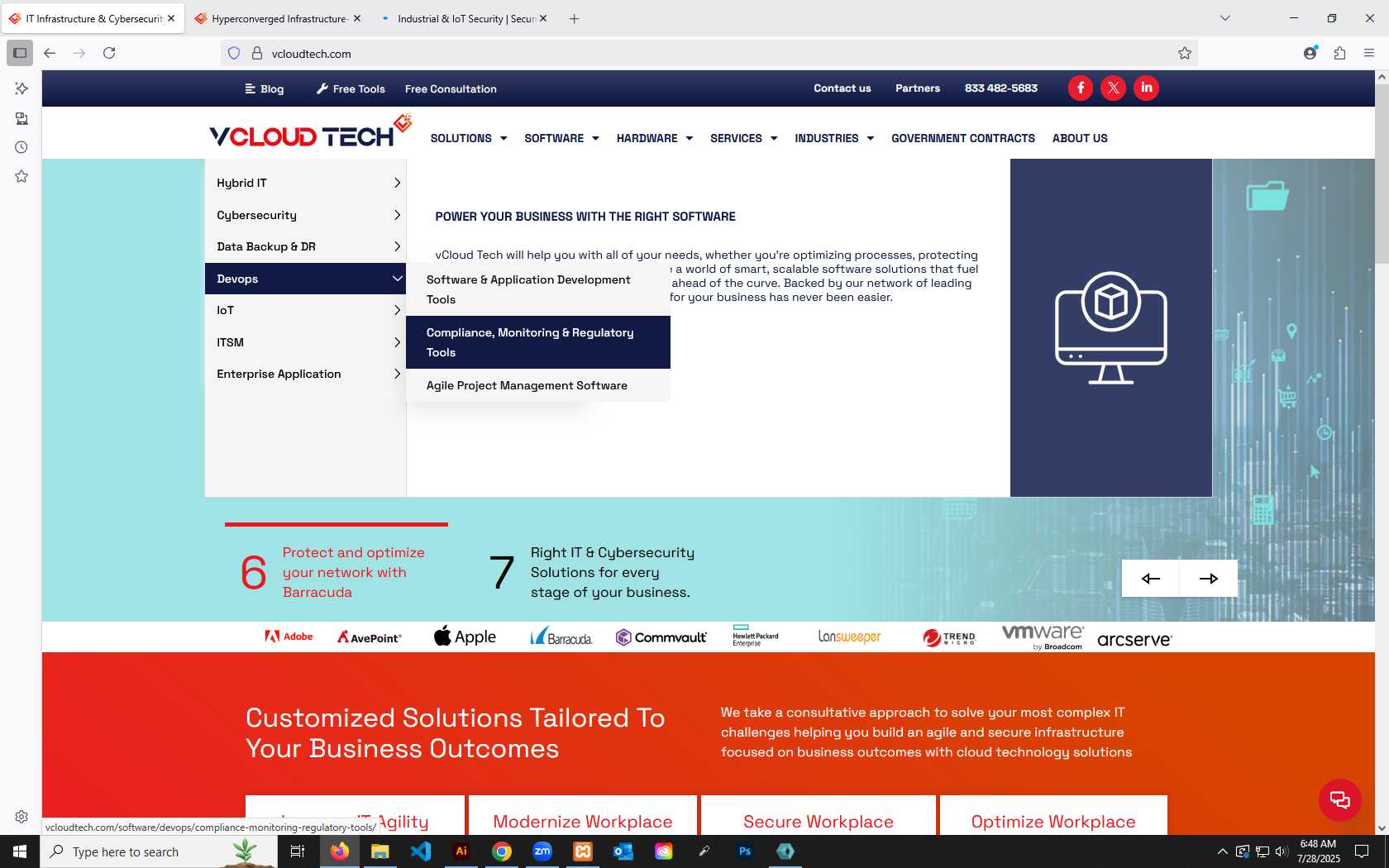This screenshot has width=1389, height=868.
Task: Click the next slide arrow
Action: pyautogui.click(x=1209, y=578)
